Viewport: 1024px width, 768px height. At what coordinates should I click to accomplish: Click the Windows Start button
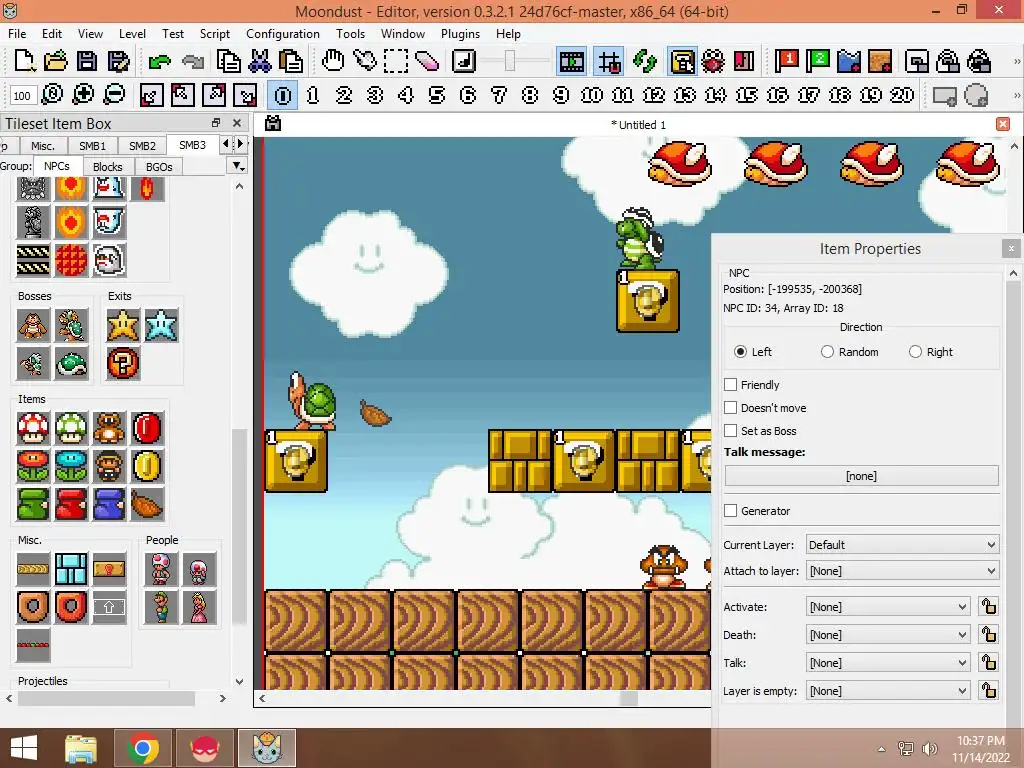pos(24,749)
